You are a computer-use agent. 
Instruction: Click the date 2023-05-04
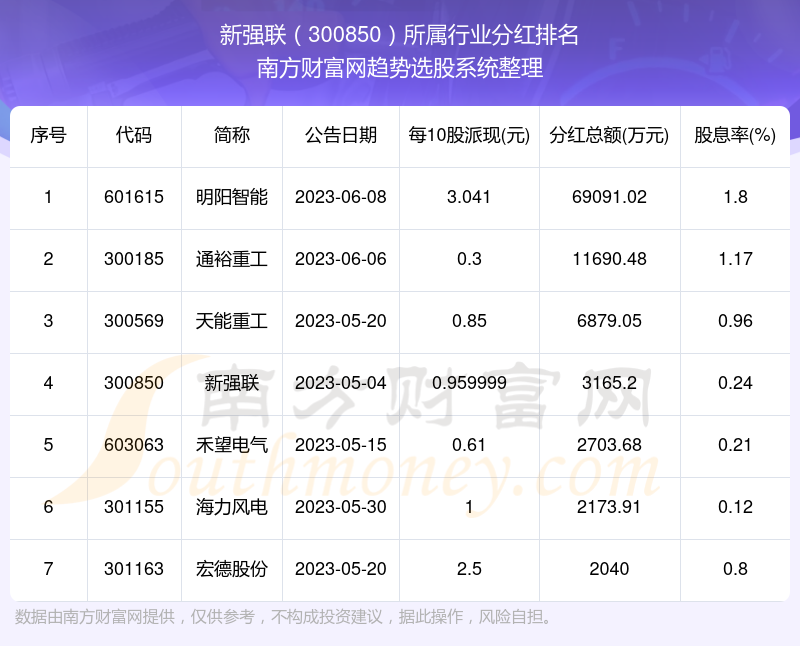[x=341, y=383]
